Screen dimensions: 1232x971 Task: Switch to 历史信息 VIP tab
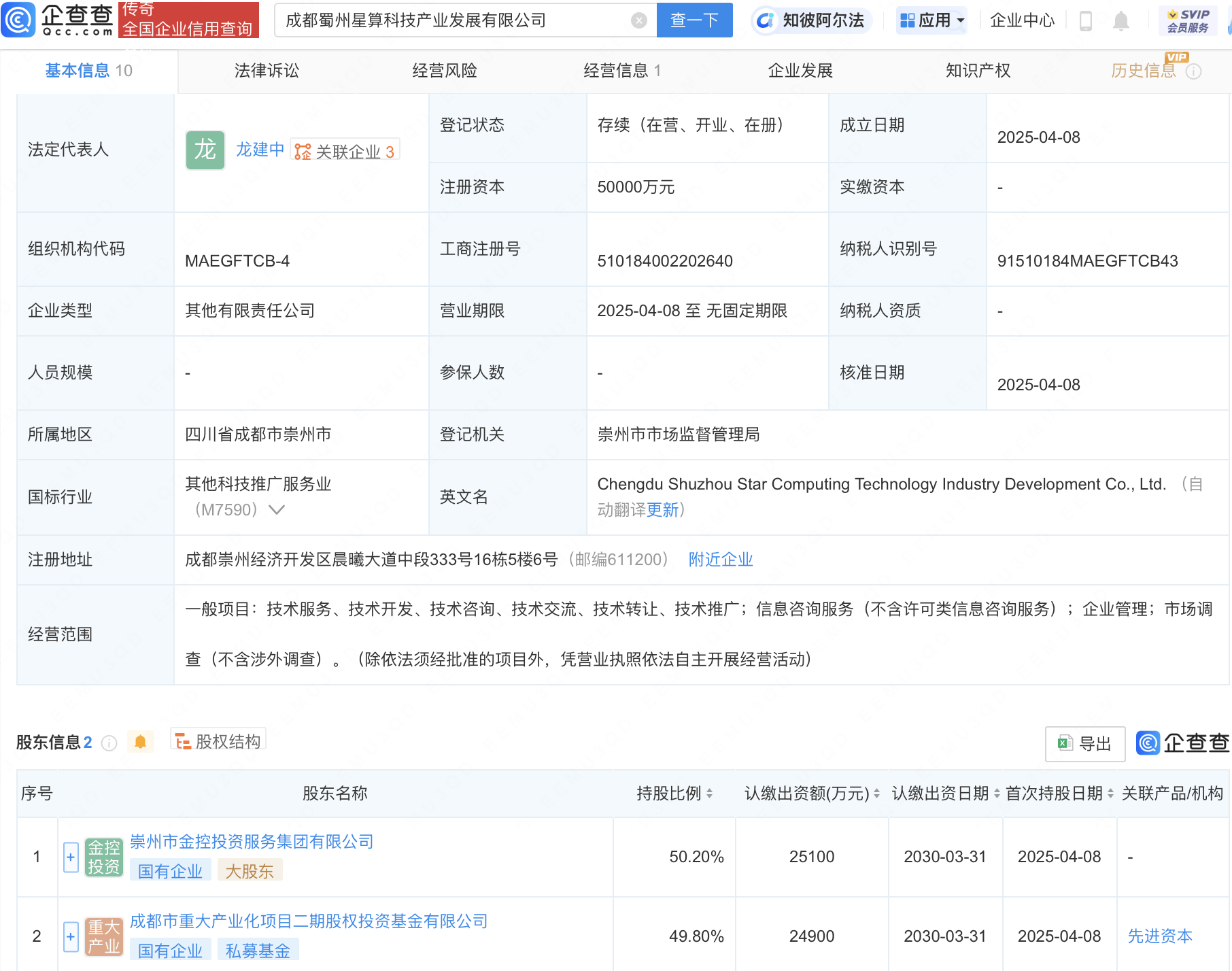point(1144,71)
